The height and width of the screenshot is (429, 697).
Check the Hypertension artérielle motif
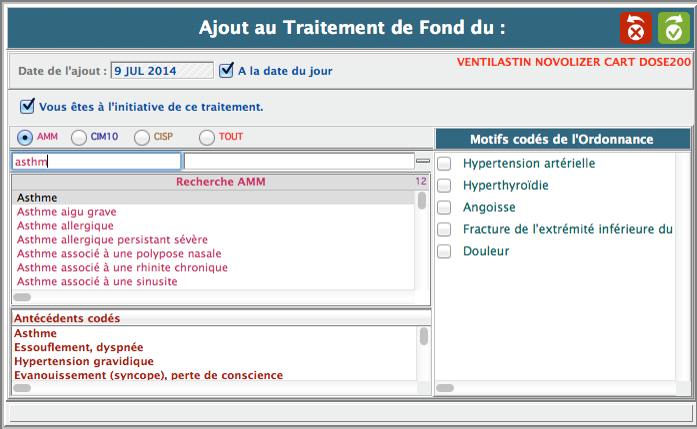pyautogui.click(x=445, y=163)
